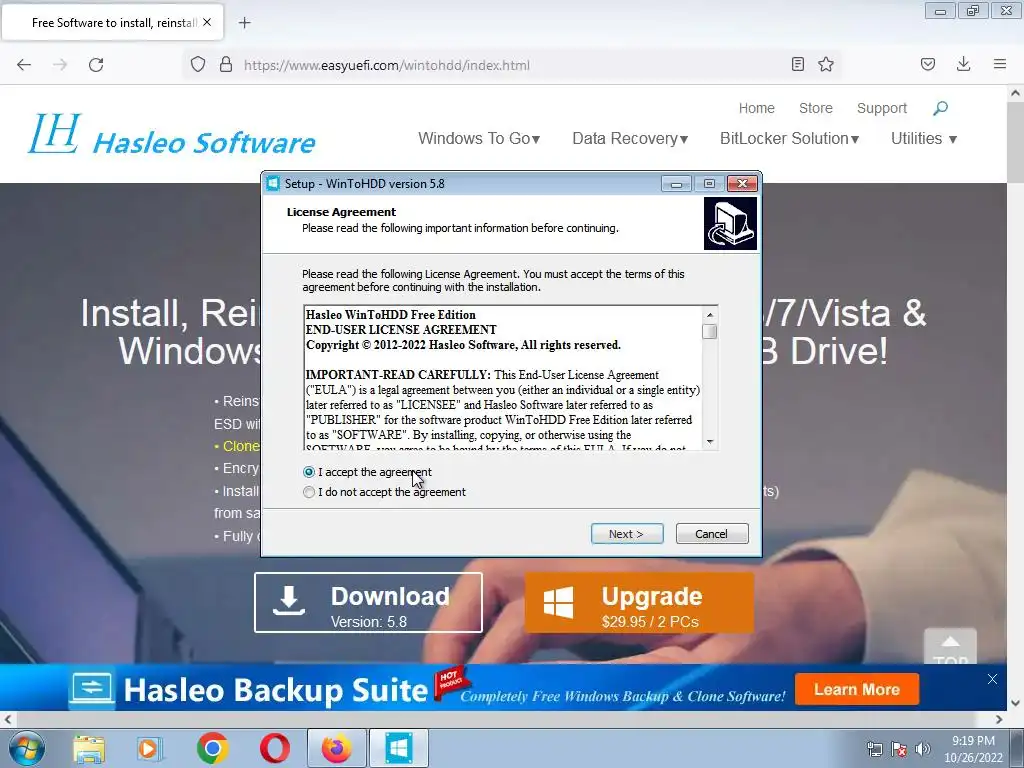Image resolution: width=1024 pixels, height=768 pixels.
Task: Open the Home page link
Action: [756, 108]
